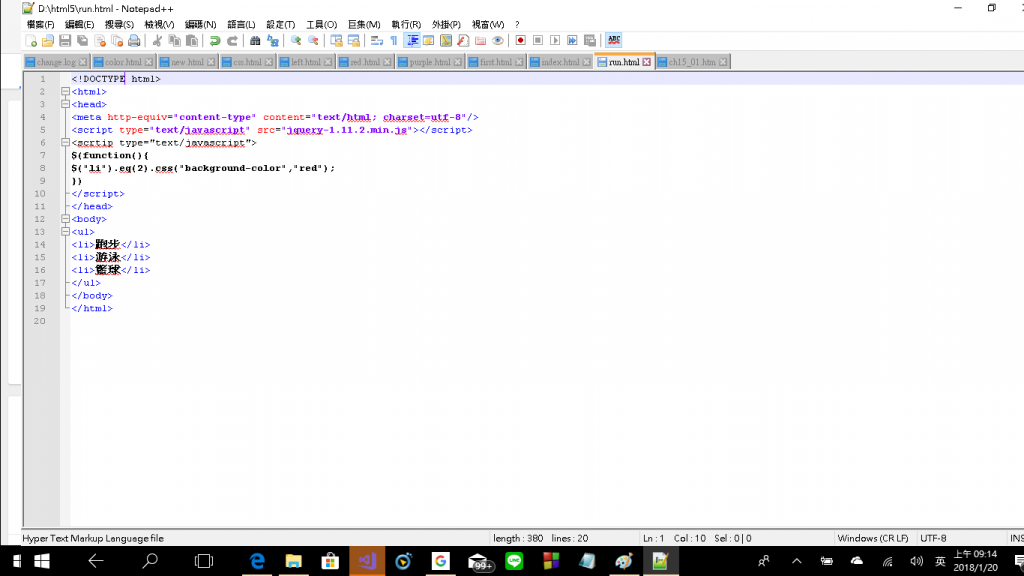Cut the selected text
Viewport: 1024px width, 576px height.
pos(157,40)
